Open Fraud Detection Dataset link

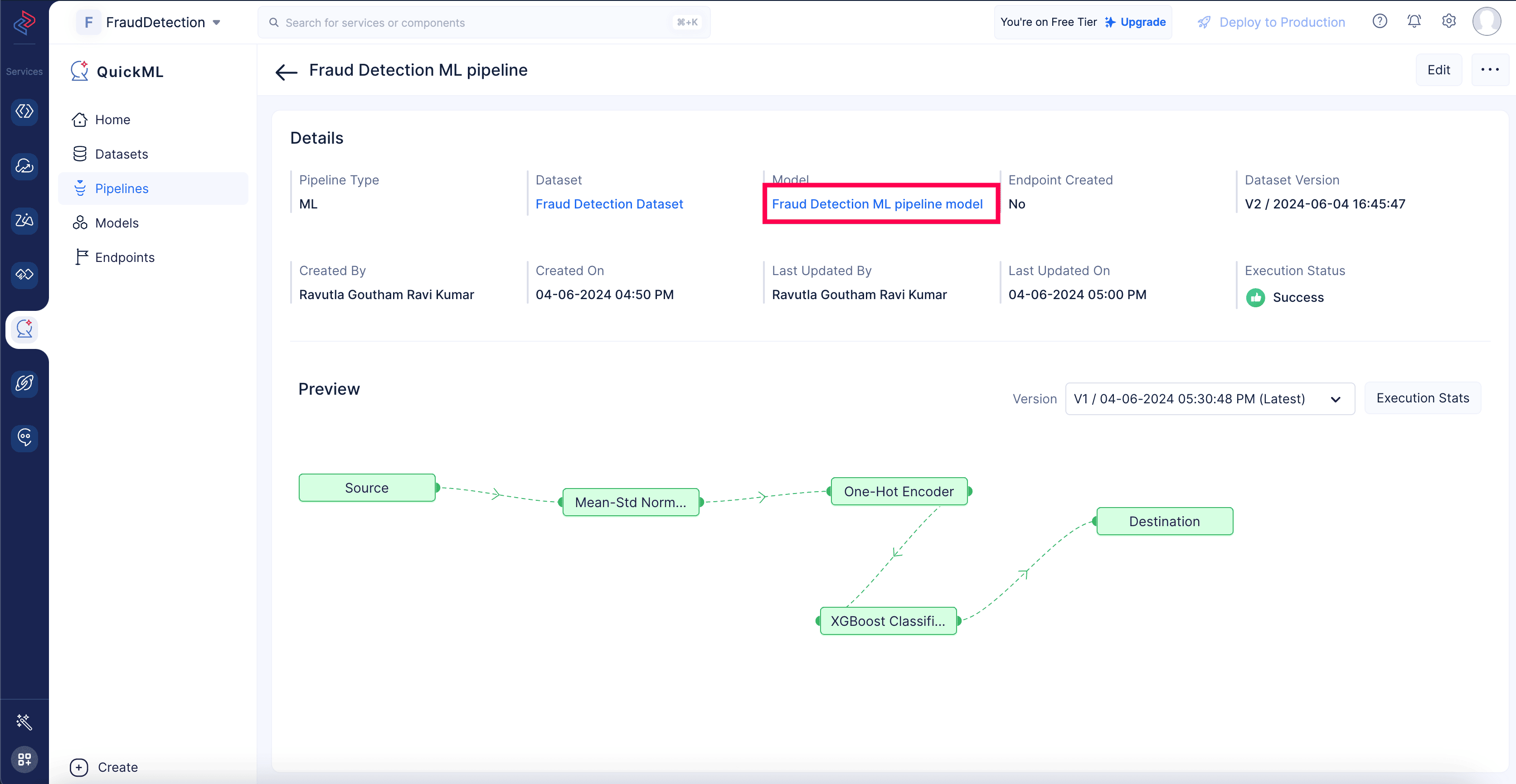point(609,204)
